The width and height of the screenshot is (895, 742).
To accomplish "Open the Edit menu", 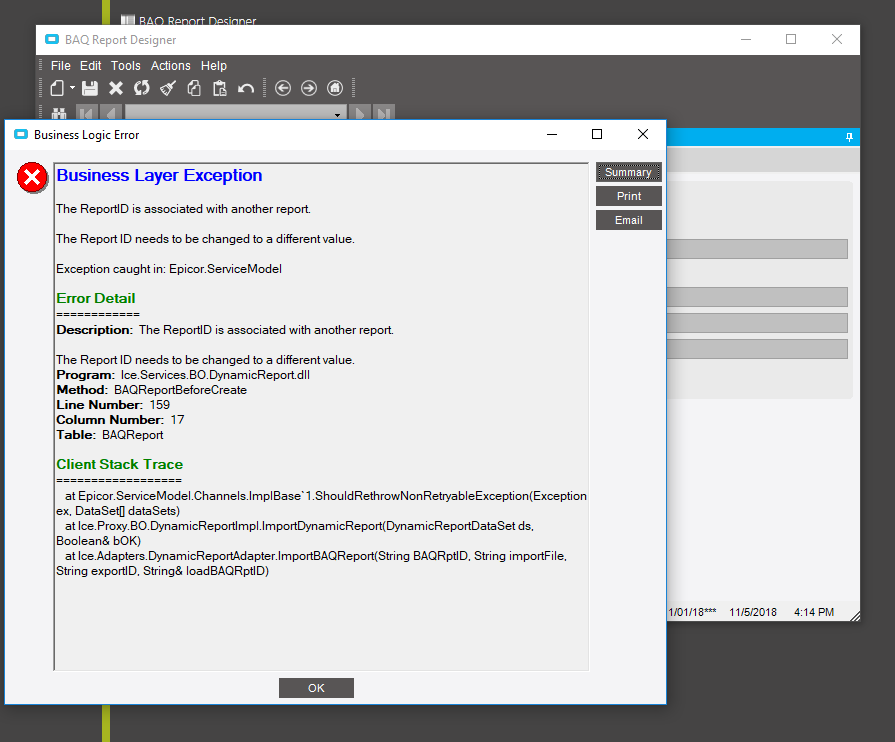I will coord(90,66).
